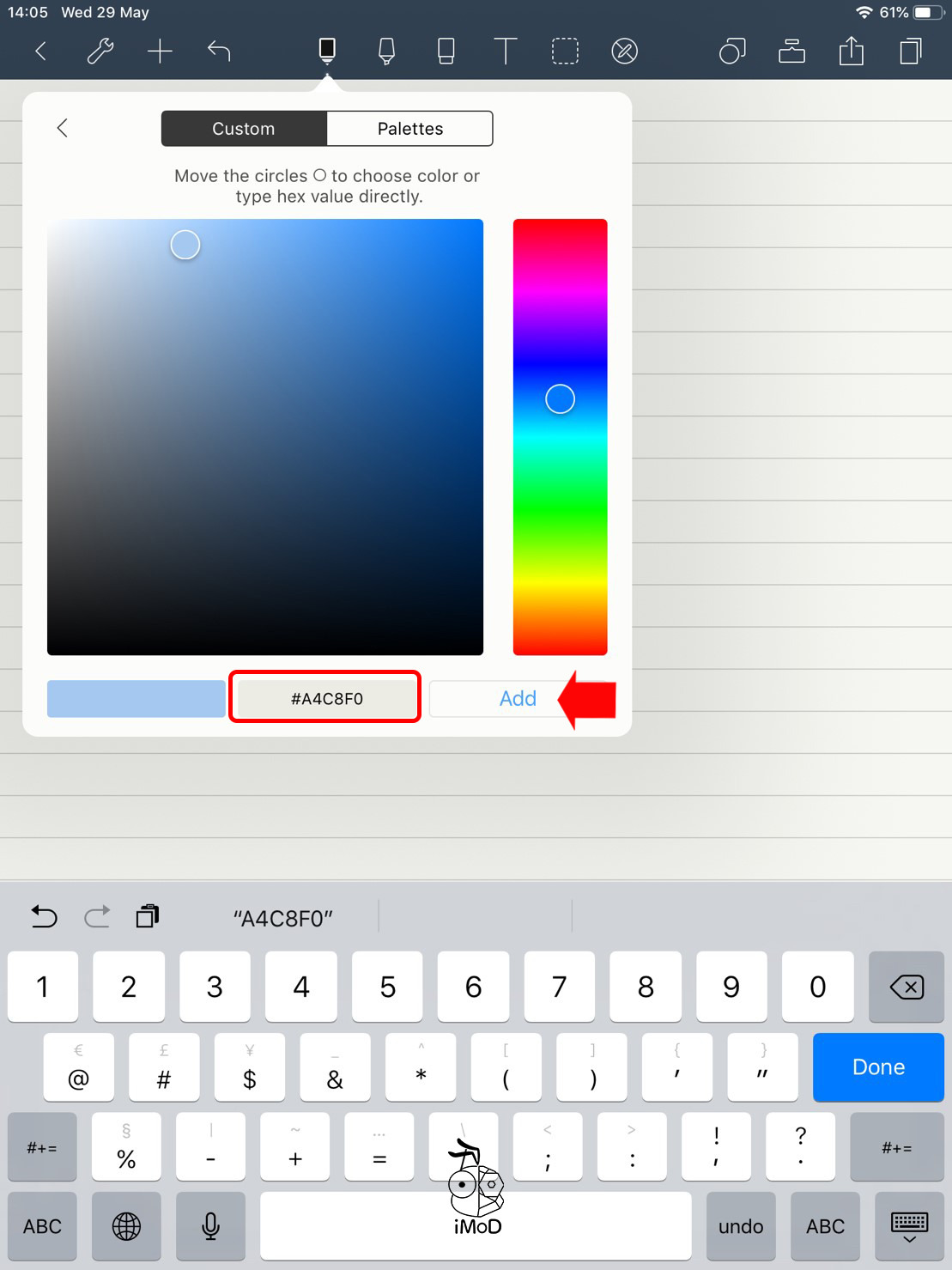Screen dimensions: 952x1270
Task: Tap the light blue color preview swatch
Action: 136,698
